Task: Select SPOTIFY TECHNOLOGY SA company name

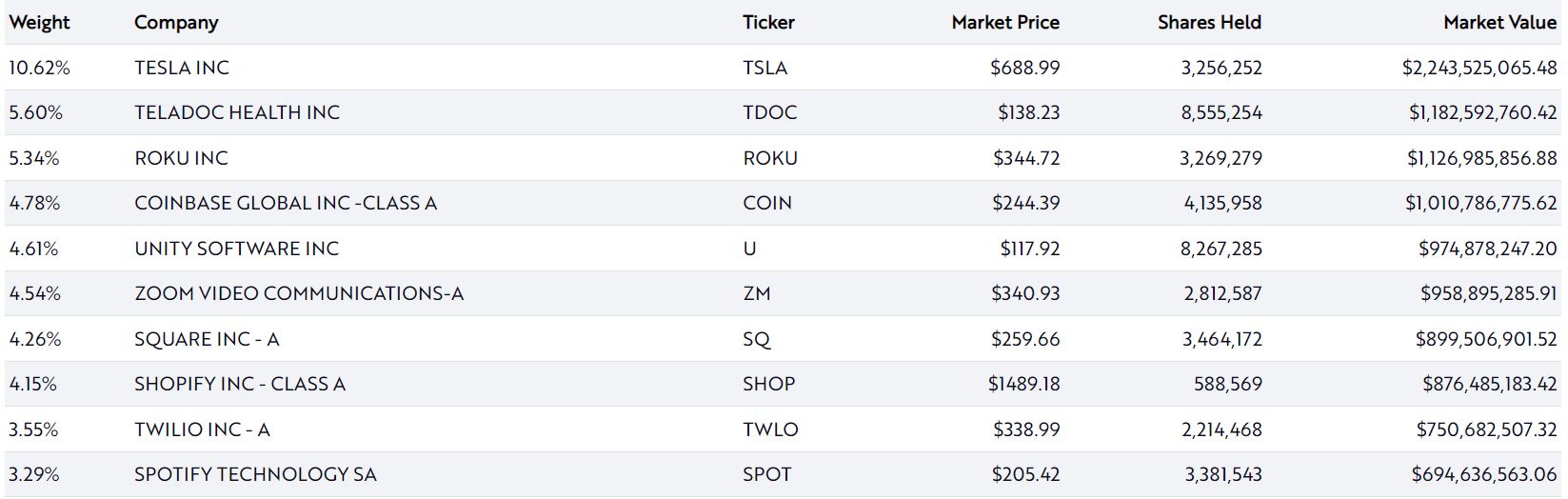Action: point(255,474)
